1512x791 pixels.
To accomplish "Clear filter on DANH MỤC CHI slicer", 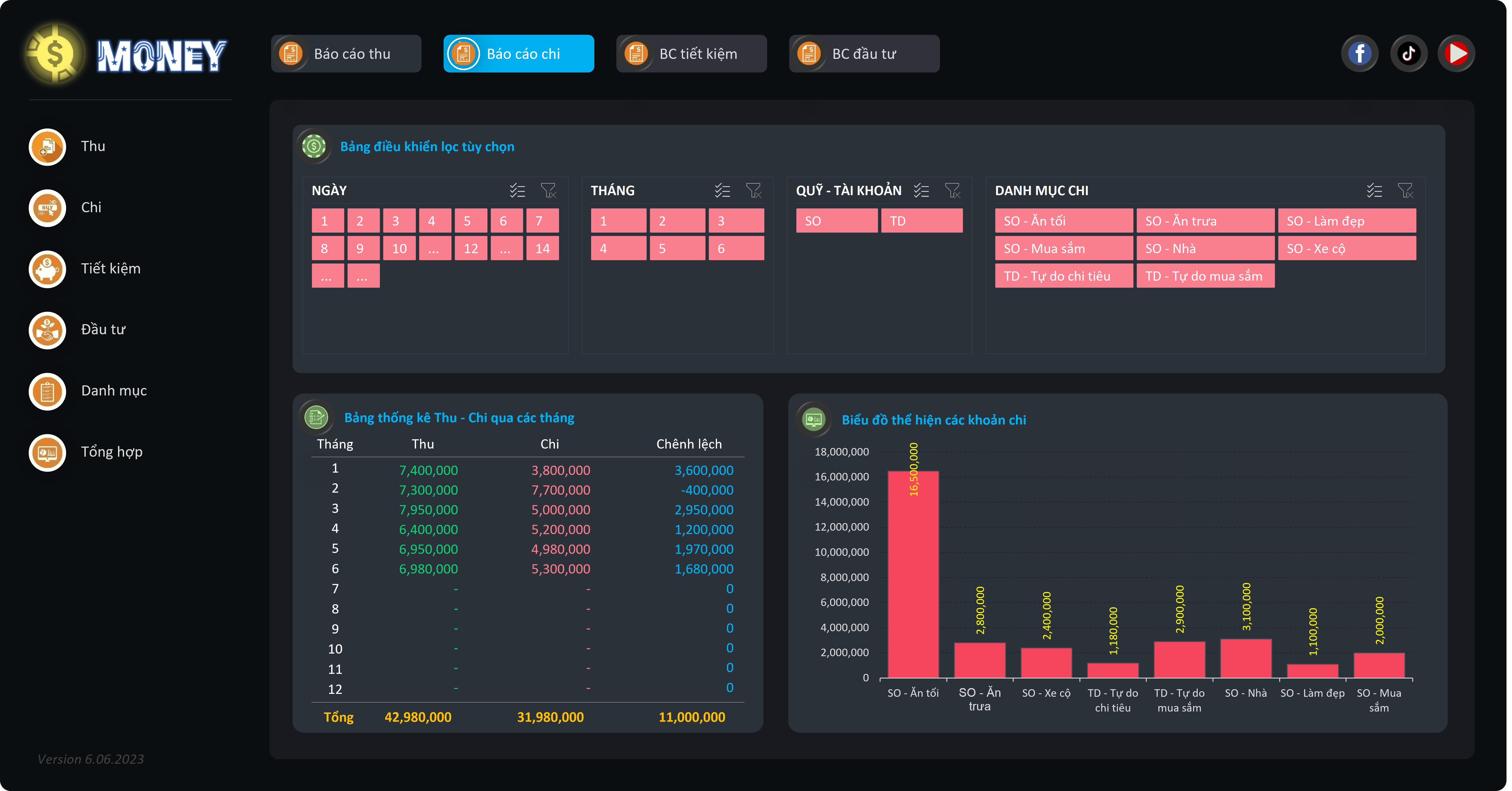I will point(1406,190).
